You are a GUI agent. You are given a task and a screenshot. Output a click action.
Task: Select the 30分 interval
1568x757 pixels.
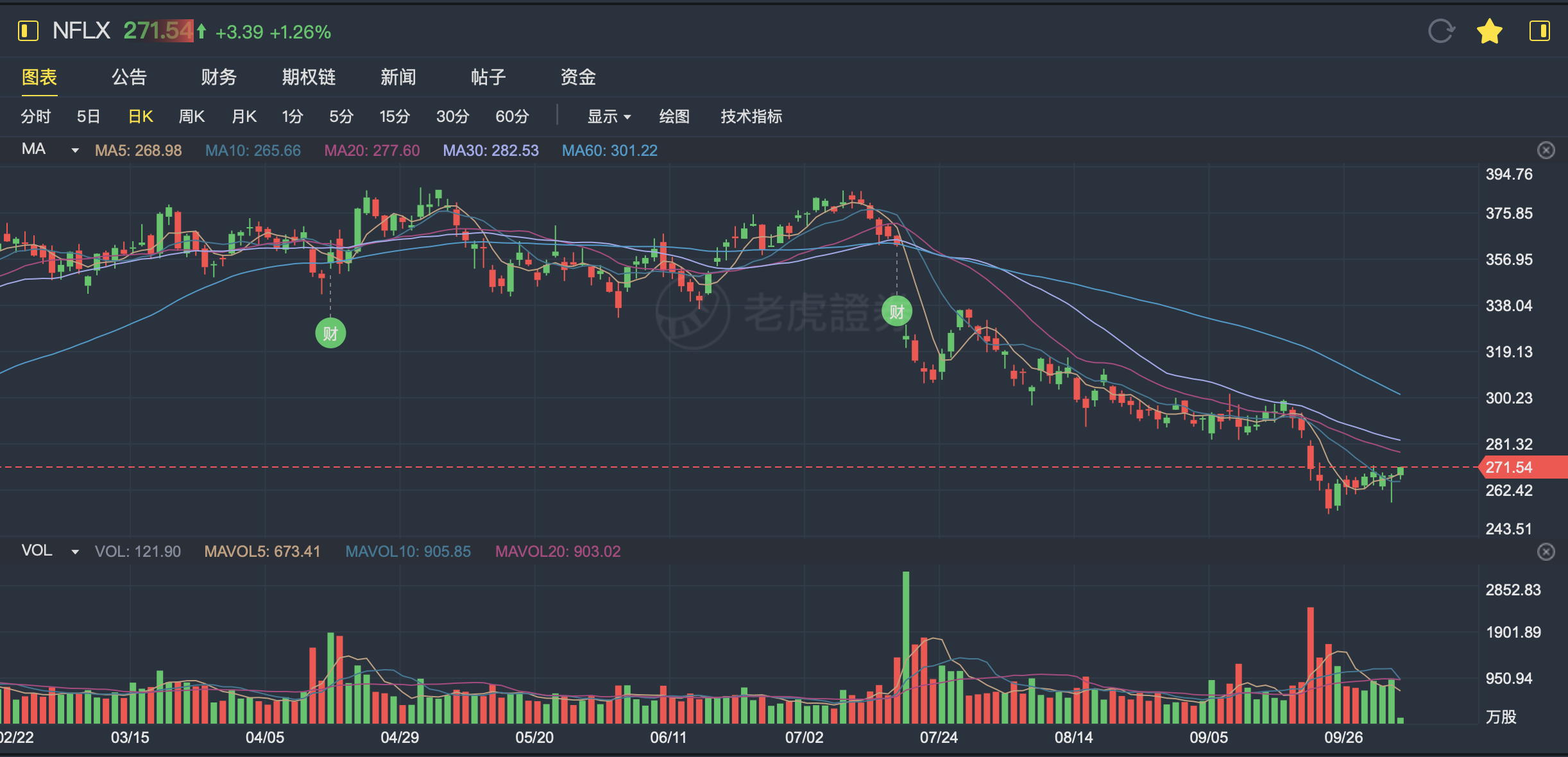(x=453, y=116)
